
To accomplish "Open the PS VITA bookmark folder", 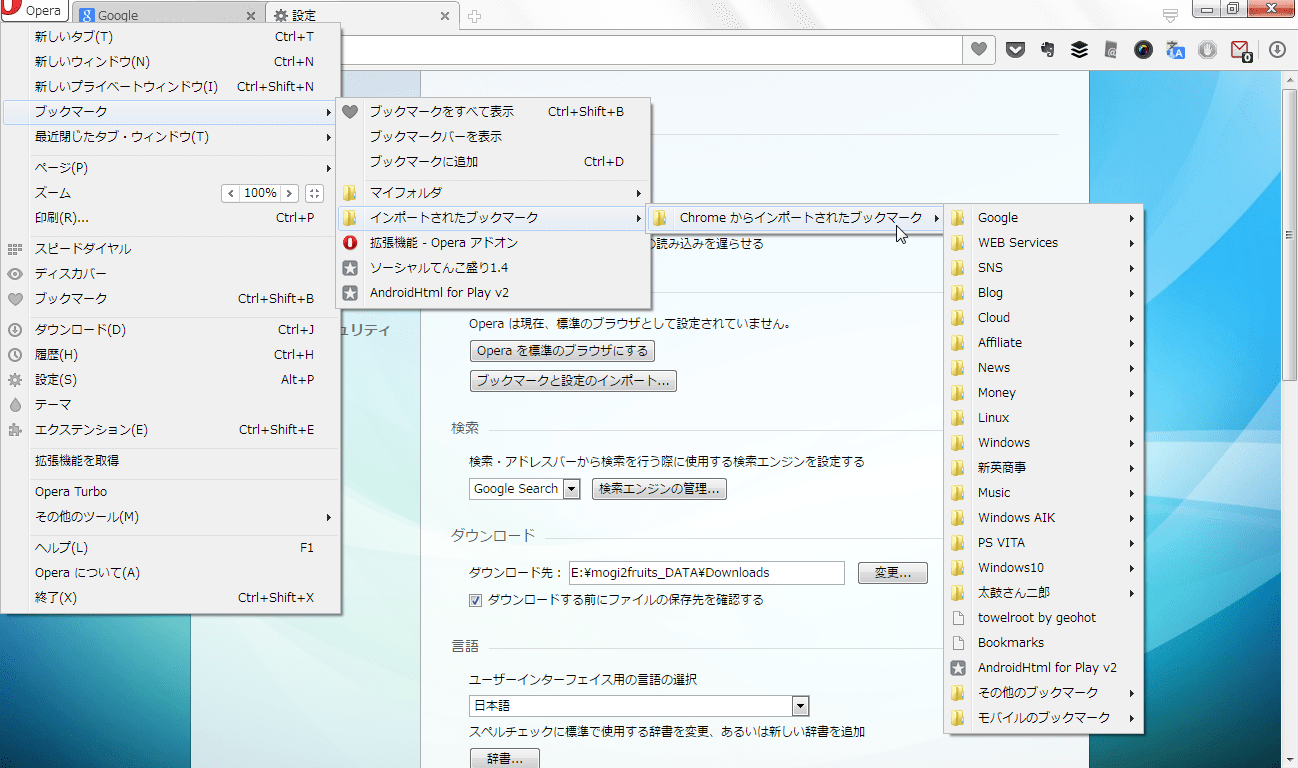I will tap(1044, 543).
